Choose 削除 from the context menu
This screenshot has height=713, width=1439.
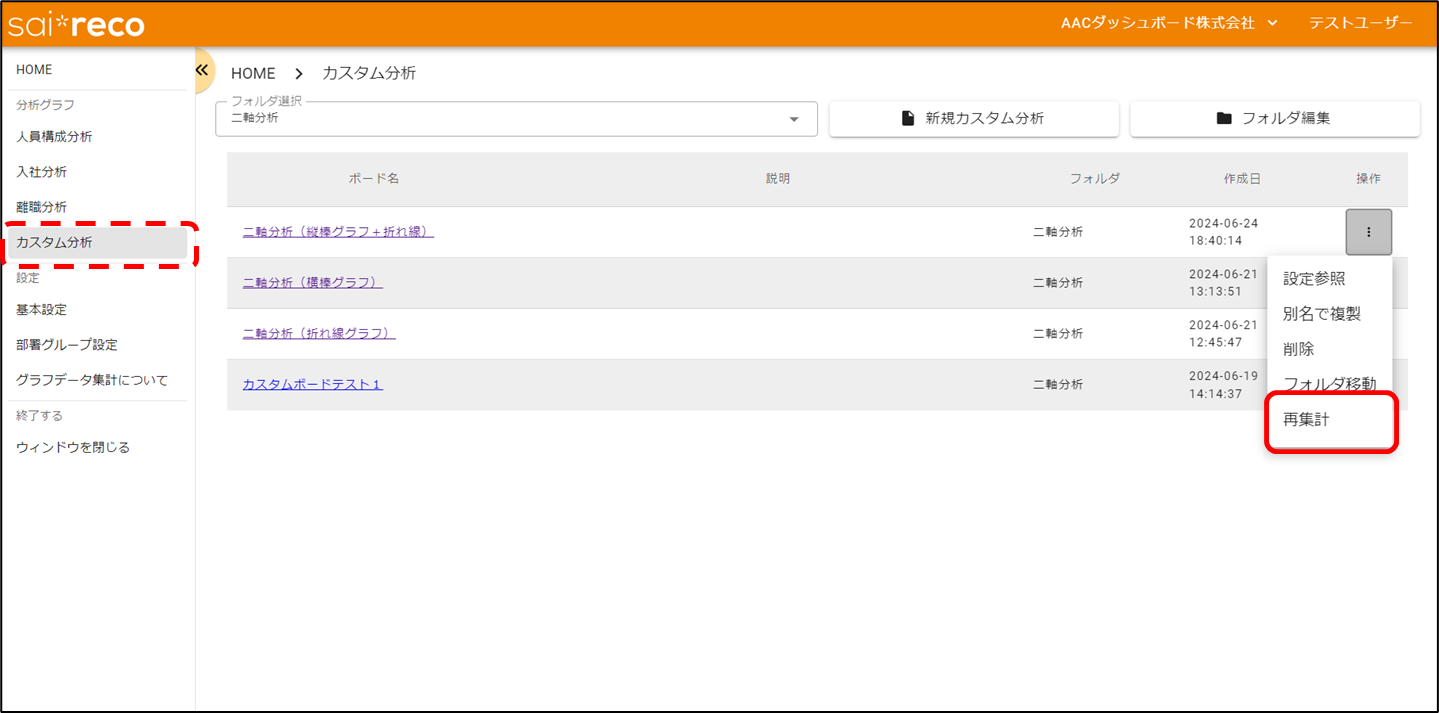(1299, 349)
